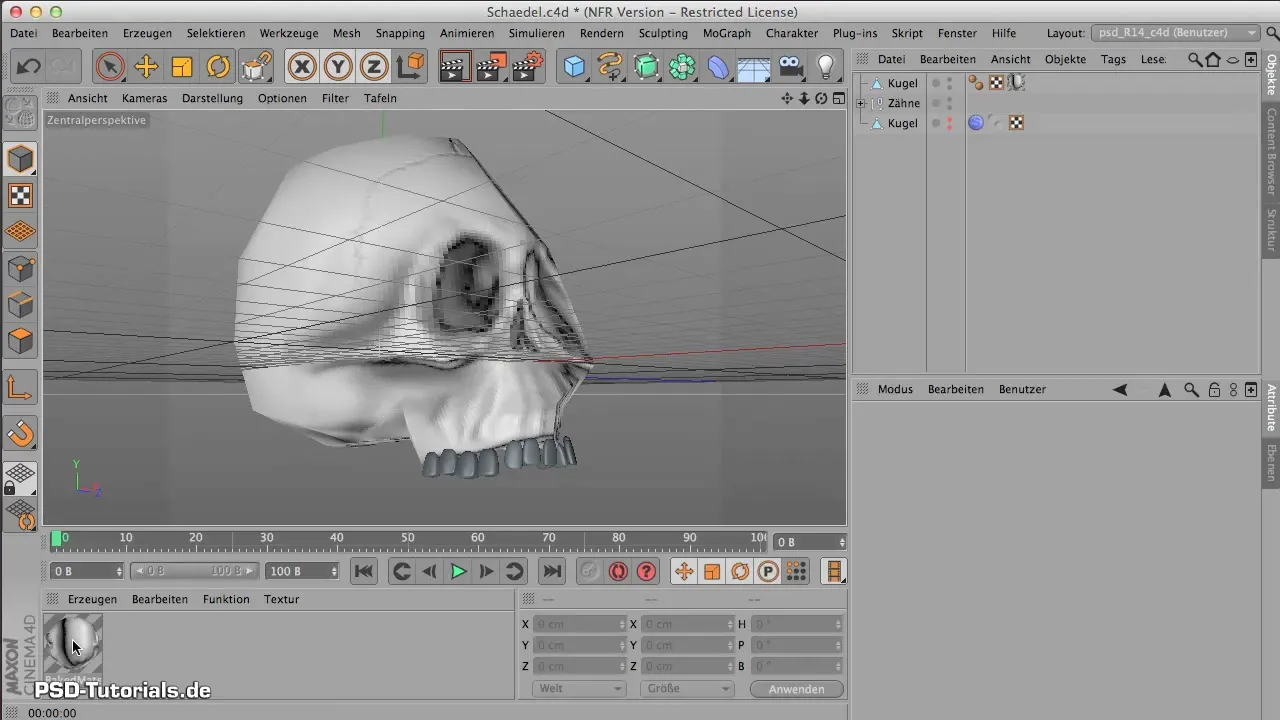This screenshot has height=720, width=1280.
Task: Toggle Z axis lock
Action: point(374,67)
